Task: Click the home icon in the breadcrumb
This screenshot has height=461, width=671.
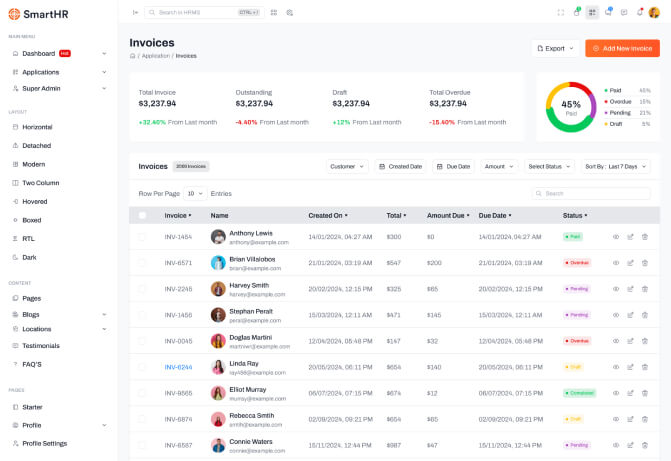Action: click(x=132, y=56)
